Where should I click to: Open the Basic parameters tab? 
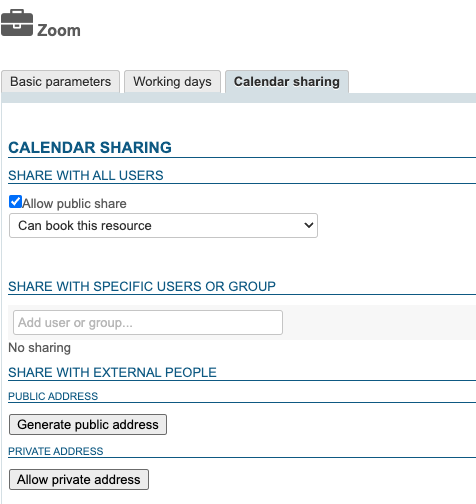60,82
